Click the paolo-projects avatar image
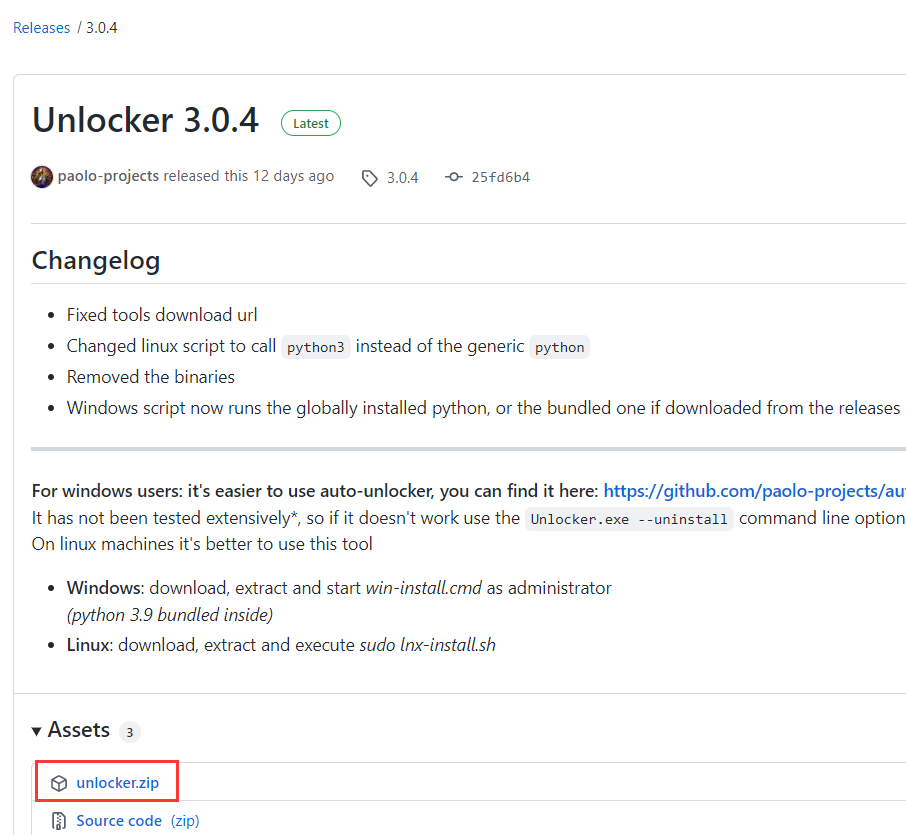The width and height of the screenshot is (906, 835). tap(42, 177)
